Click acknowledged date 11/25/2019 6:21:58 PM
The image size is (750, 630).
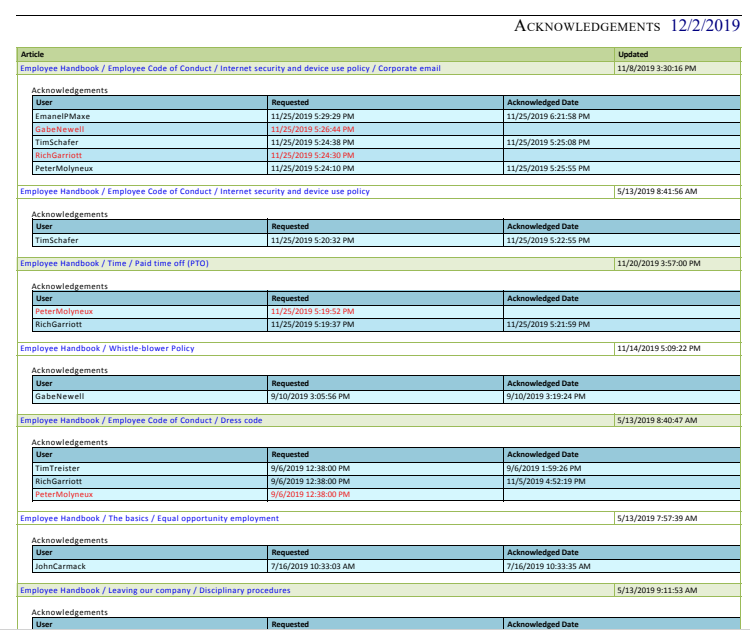tap(548, 116)
